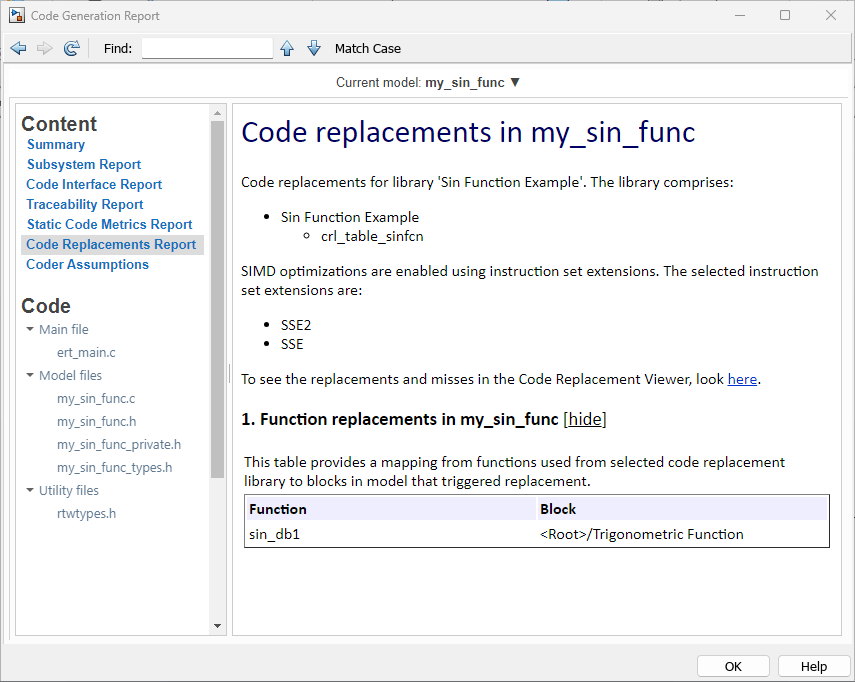
Task: Follow the 'here' Code Replacement Viewer link
Action: (x=743, y=379)
